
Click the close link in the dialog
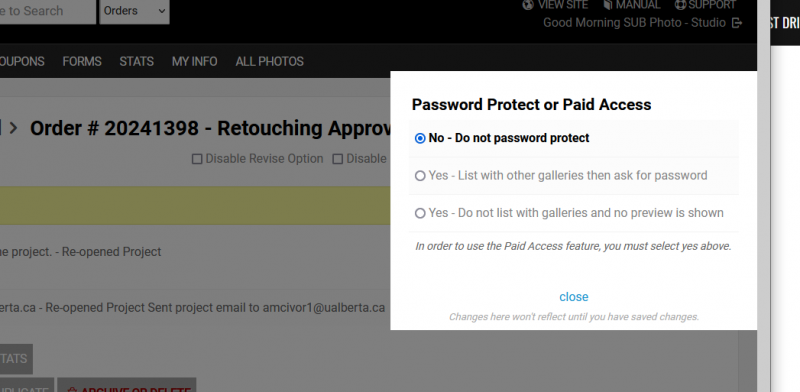tap(573, 297)
